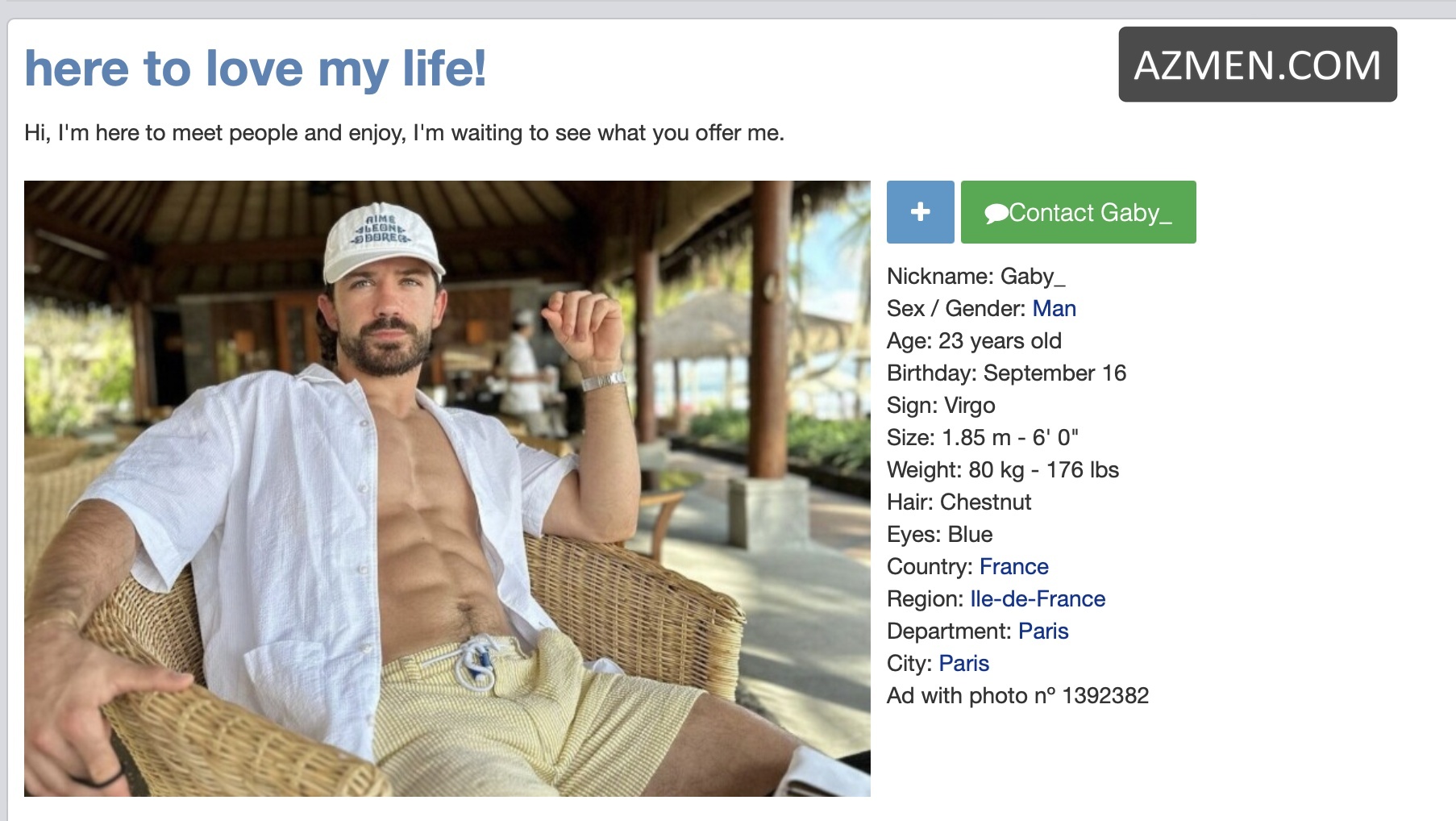Click the "Age: 23 years old" text

tap(974, 341)
